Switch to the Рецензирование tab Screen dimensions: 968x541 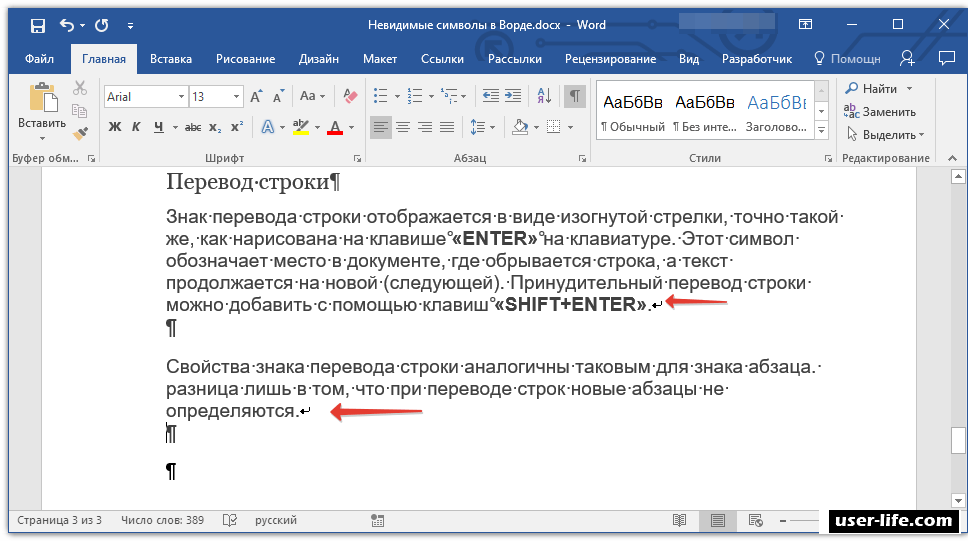[x=609, y=59]
